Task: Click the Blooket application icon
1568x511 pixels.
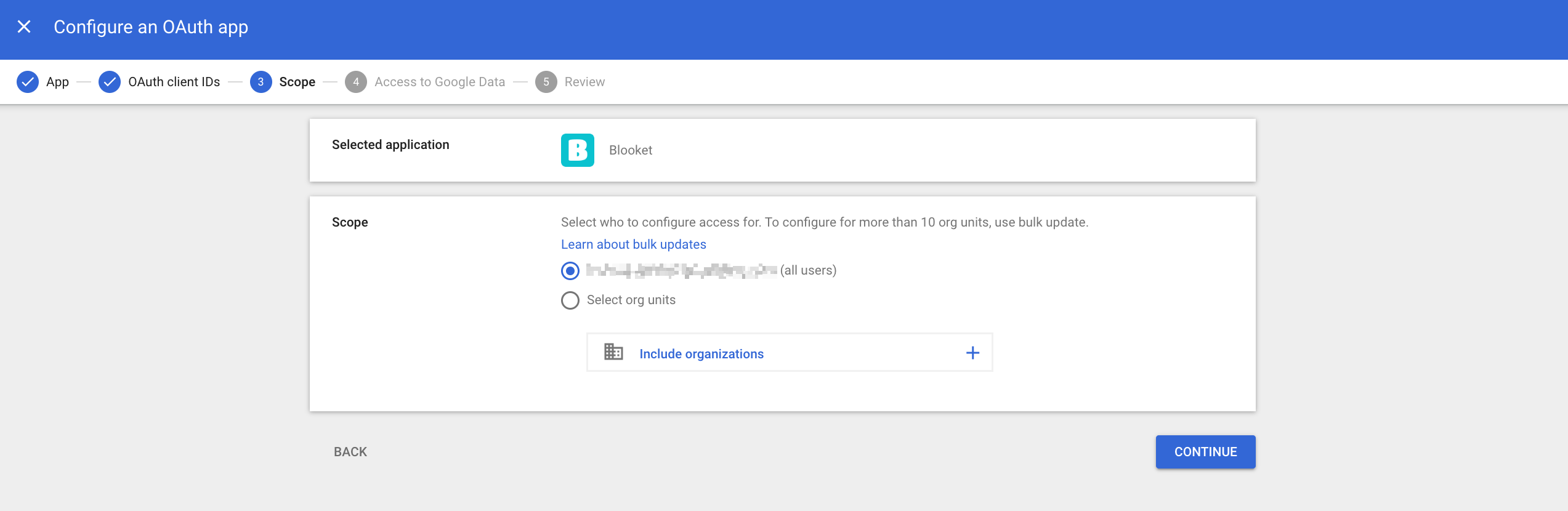Action: pos(577,149)
